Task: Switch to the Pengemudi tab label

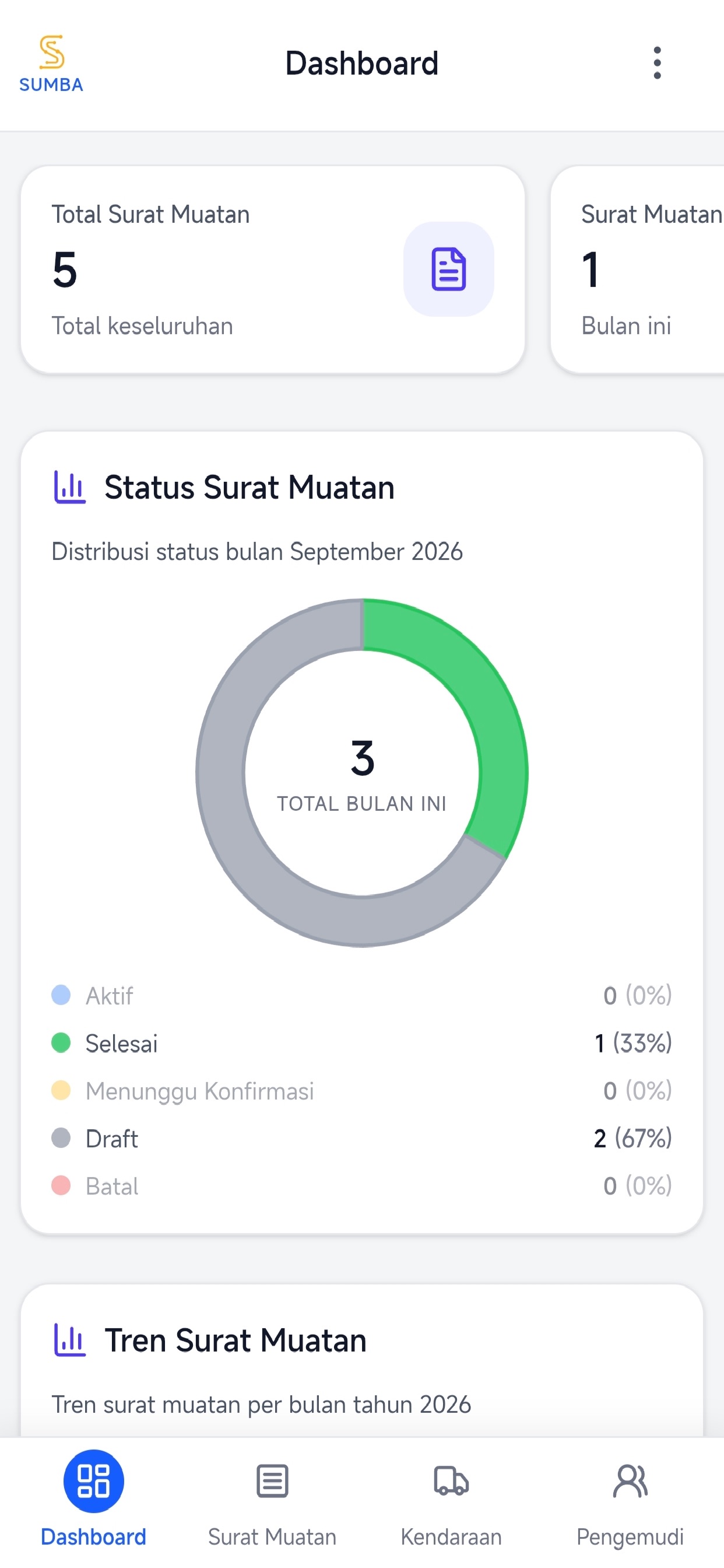Action: 630,1537
